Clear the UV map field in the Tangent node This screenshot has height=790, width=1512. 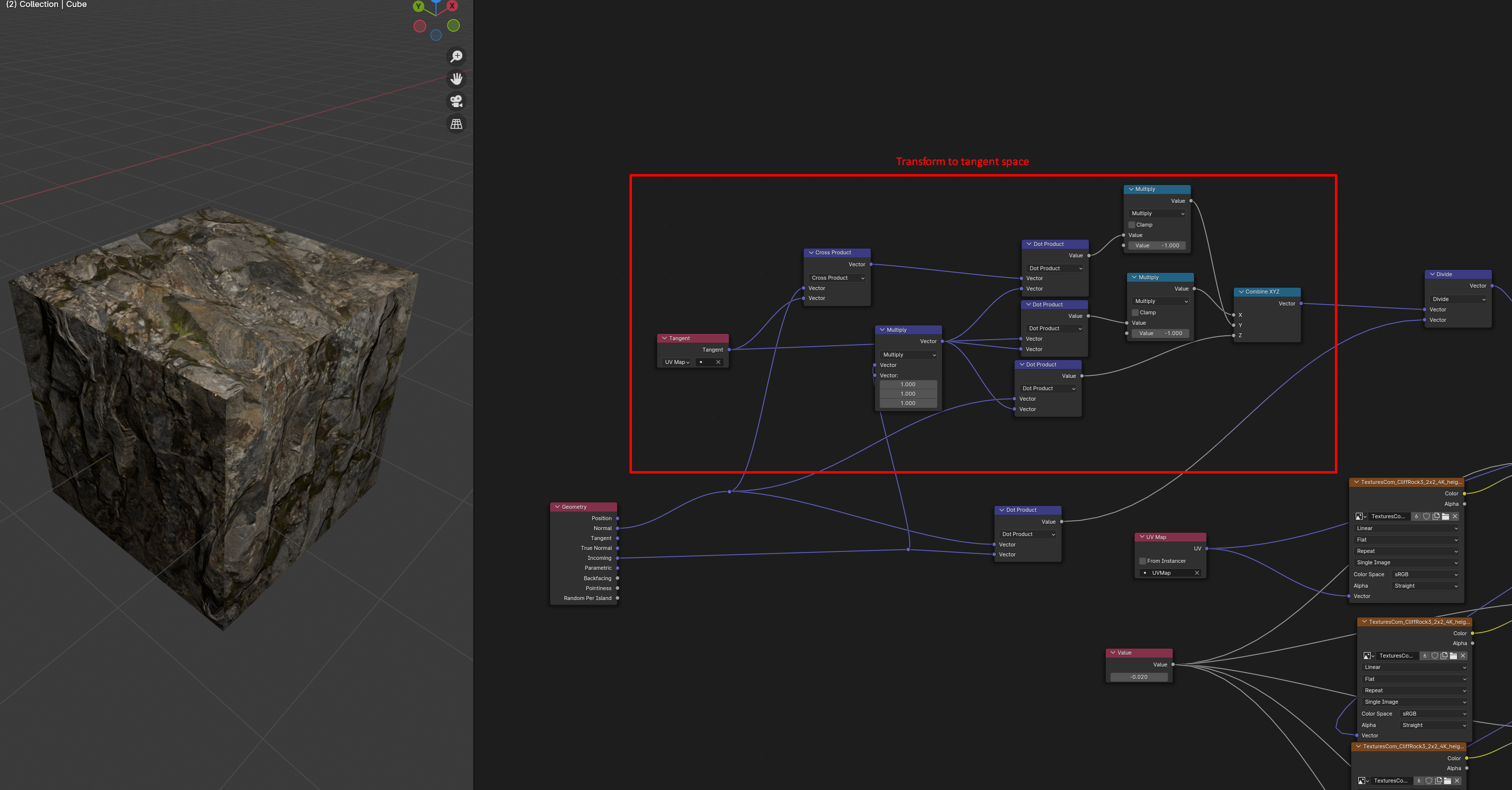click(718, 362)
